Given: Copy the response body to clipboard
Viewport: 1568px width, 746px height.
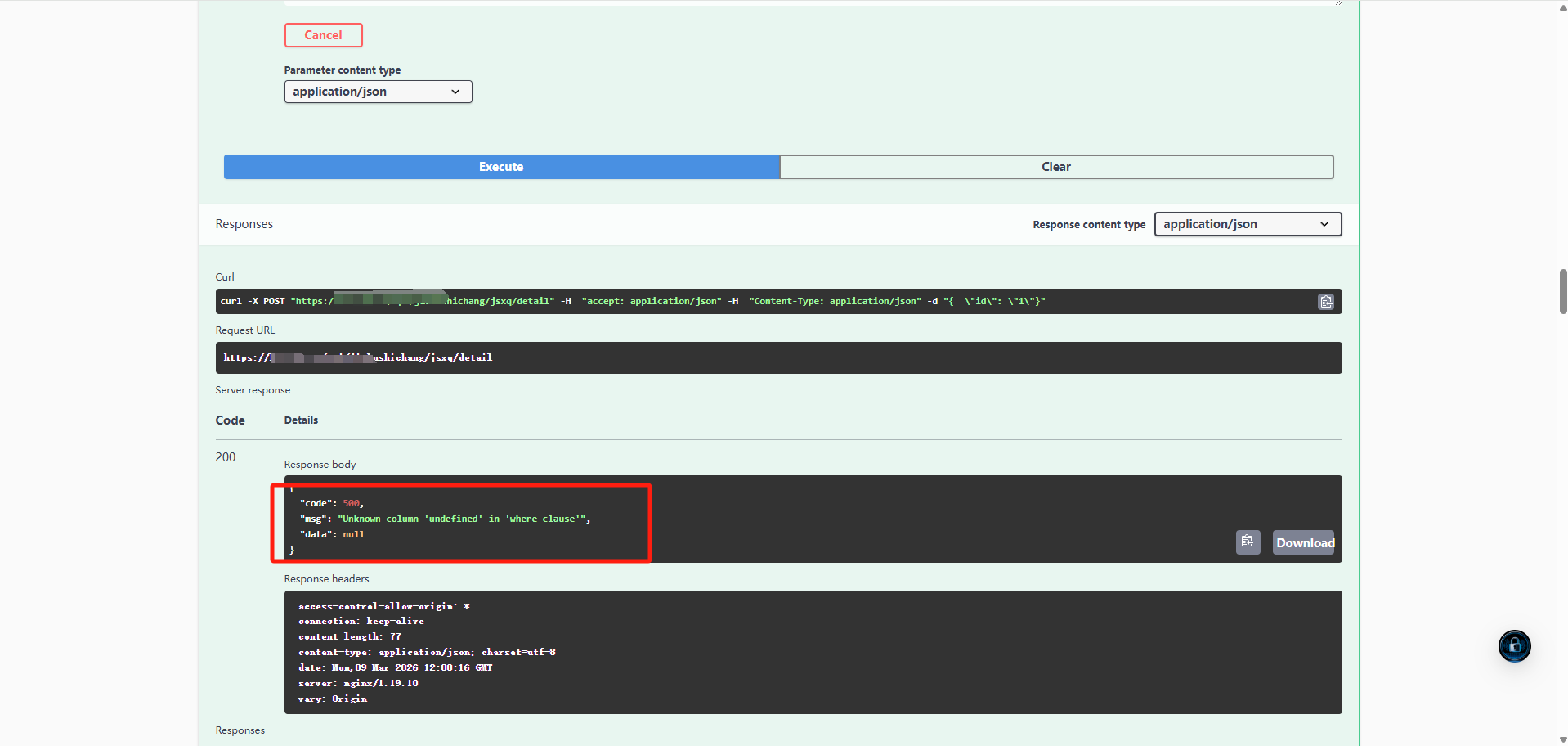Looking at the screenshot, I should pos(1248,542).
